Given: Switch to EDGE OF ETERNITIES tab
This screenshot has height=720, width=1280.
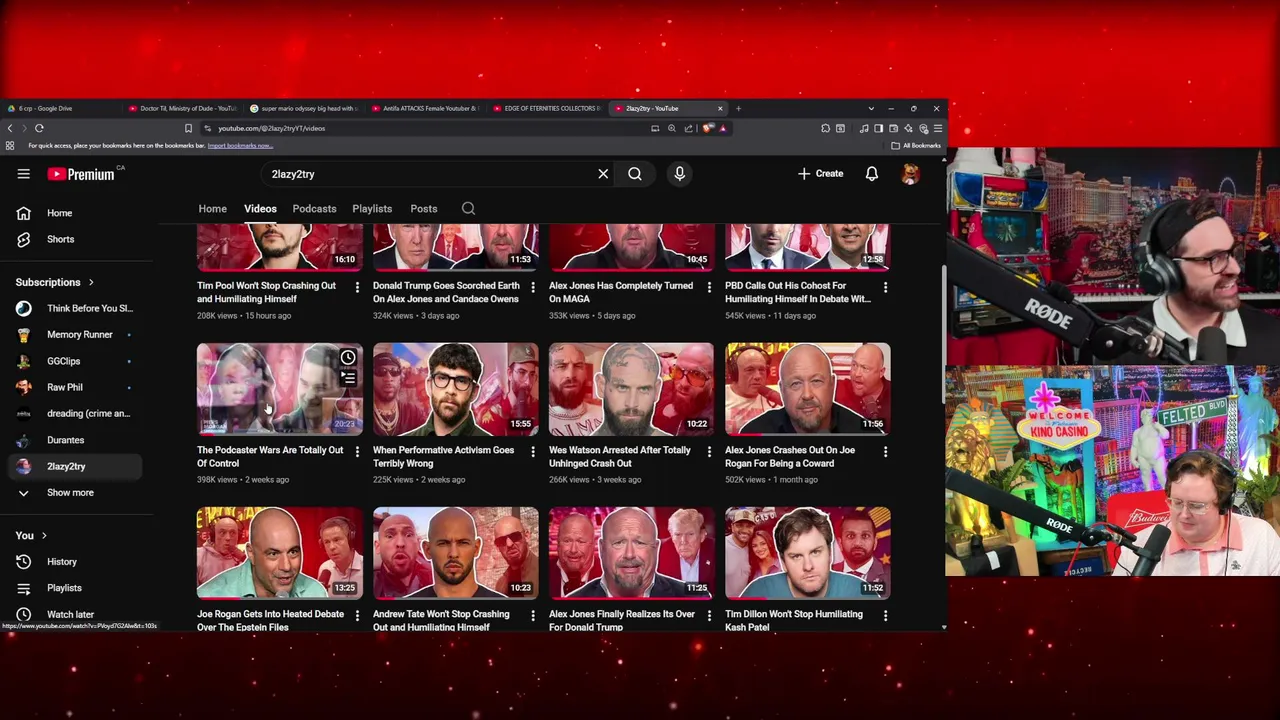Looking at the screenshot, I should pos(547,108).
